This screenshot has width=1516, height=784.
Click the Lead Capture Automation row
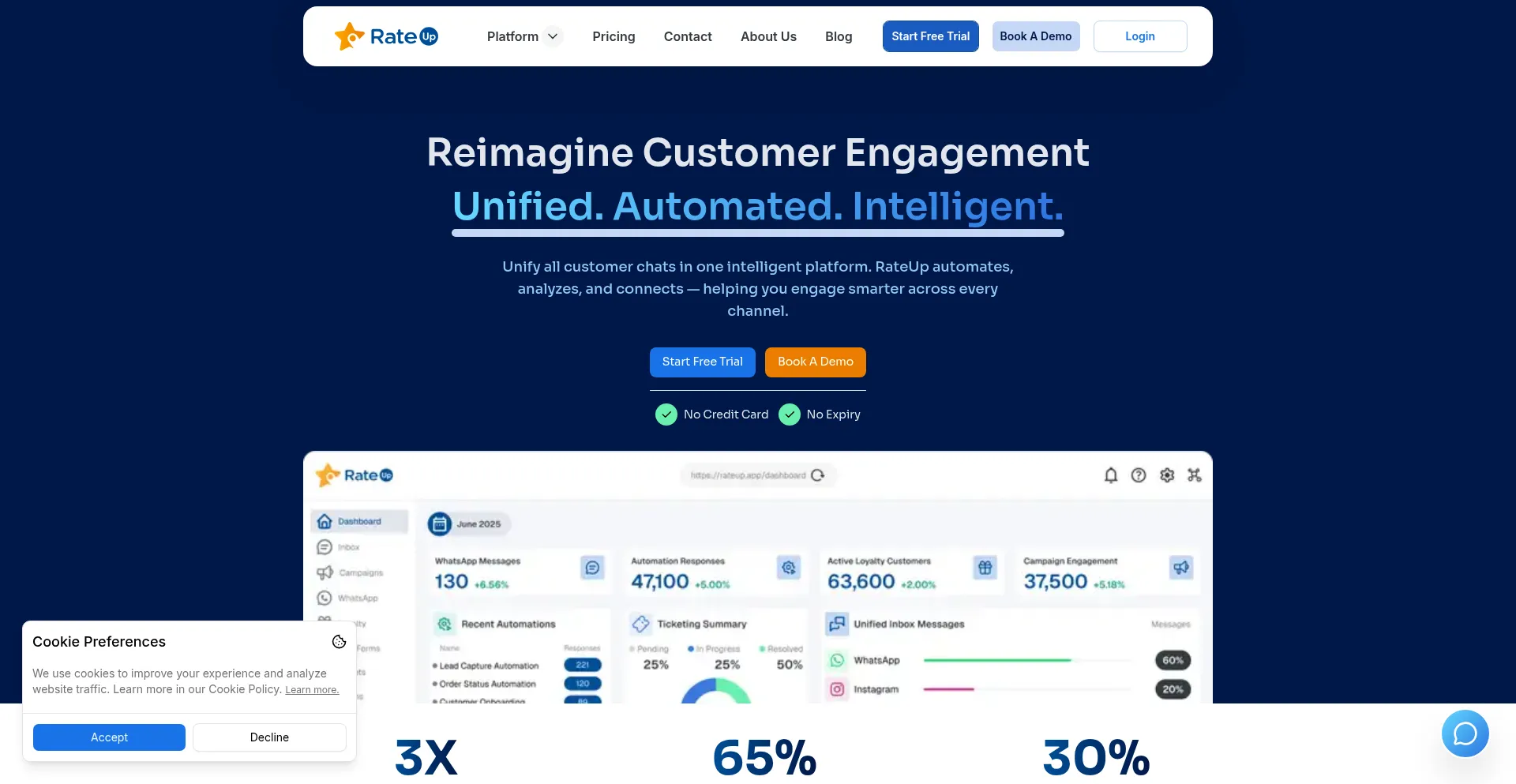tap(517, 666)
